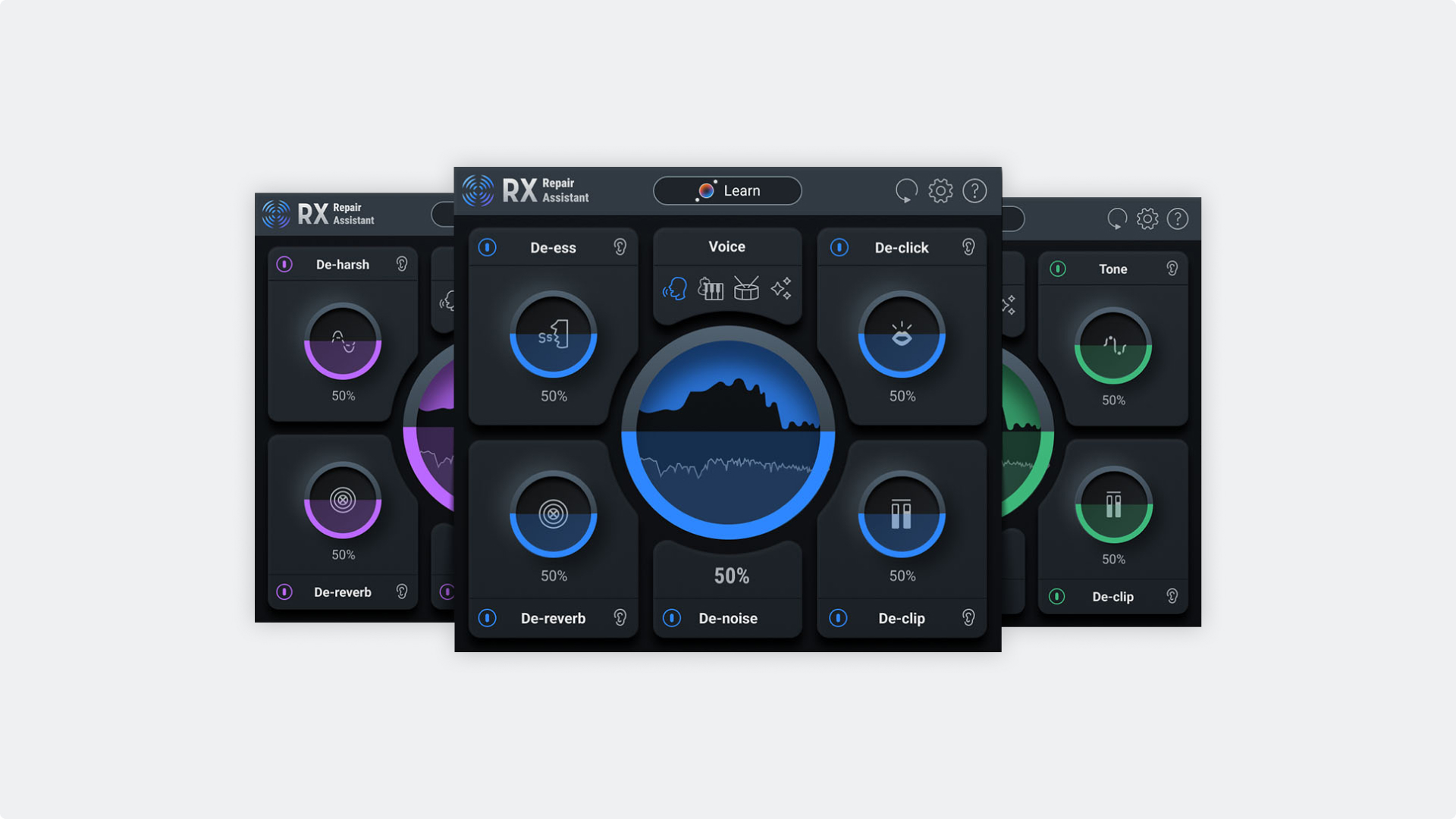Select the Voice mode icon
Image resolution: width=1456 pixels, height=819 pixels.
pos(672,290)
